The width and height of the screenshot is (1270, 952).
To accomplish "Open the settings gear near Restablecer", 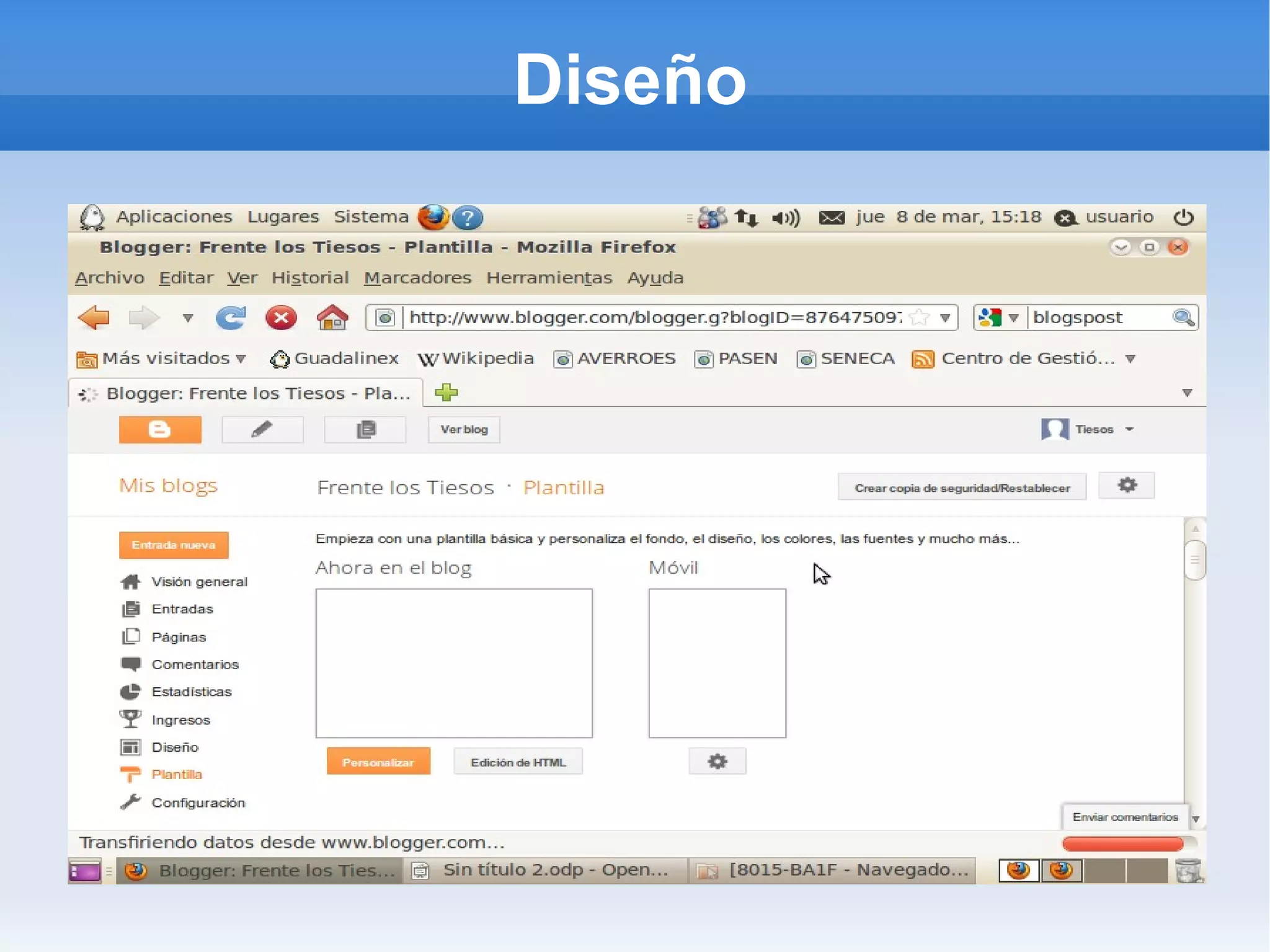I will [x=1127, y=486].
